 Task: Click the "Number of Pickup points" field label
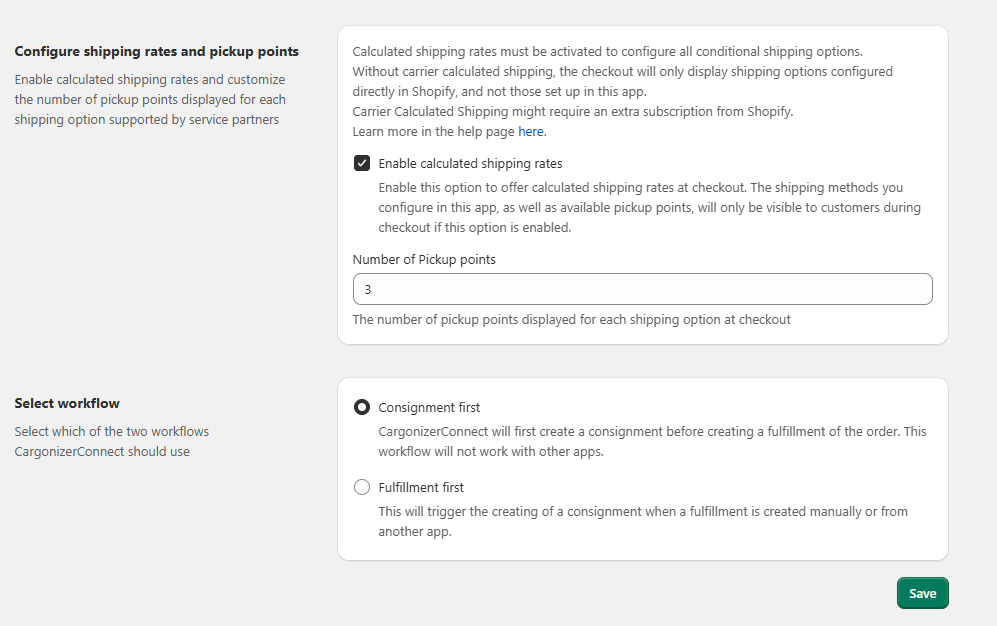424,259
